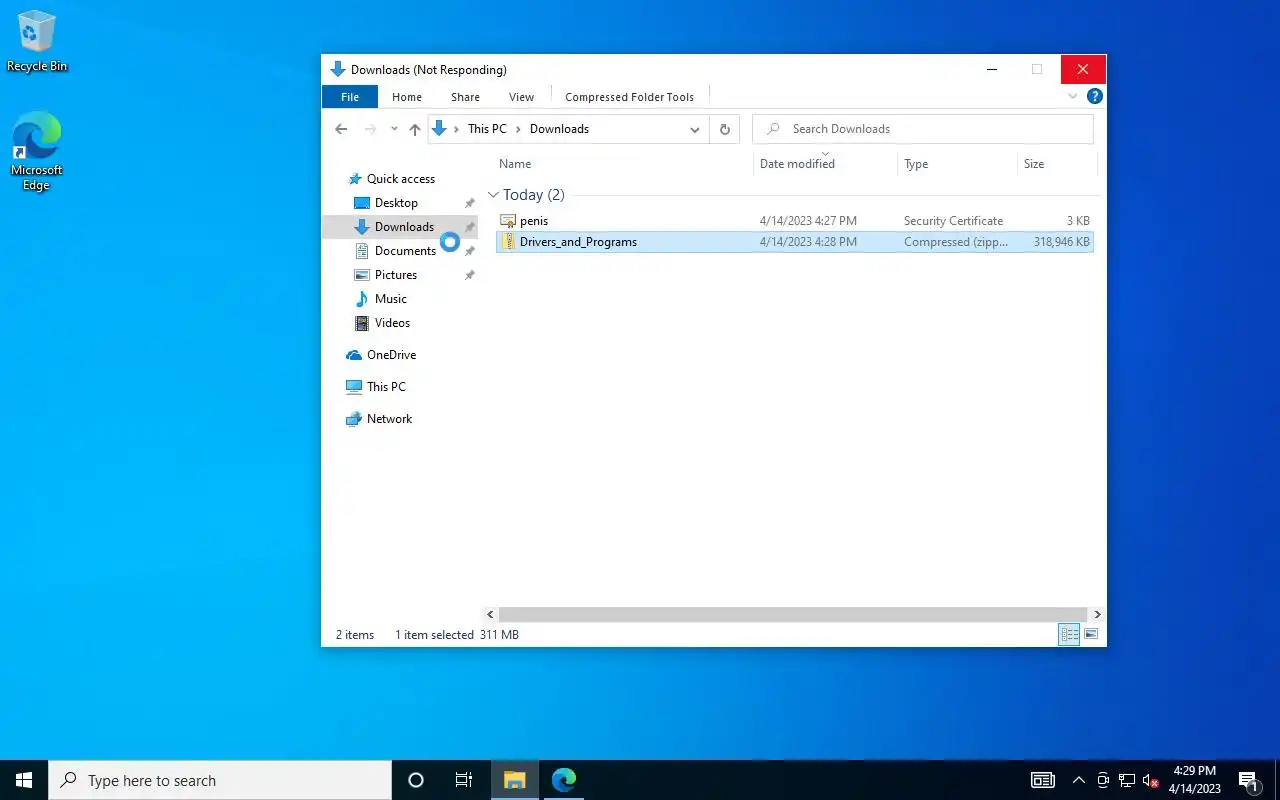Open the recent locations dropdown
Image resolution: width=1280 pixels, height=800 pixels.
394,129
